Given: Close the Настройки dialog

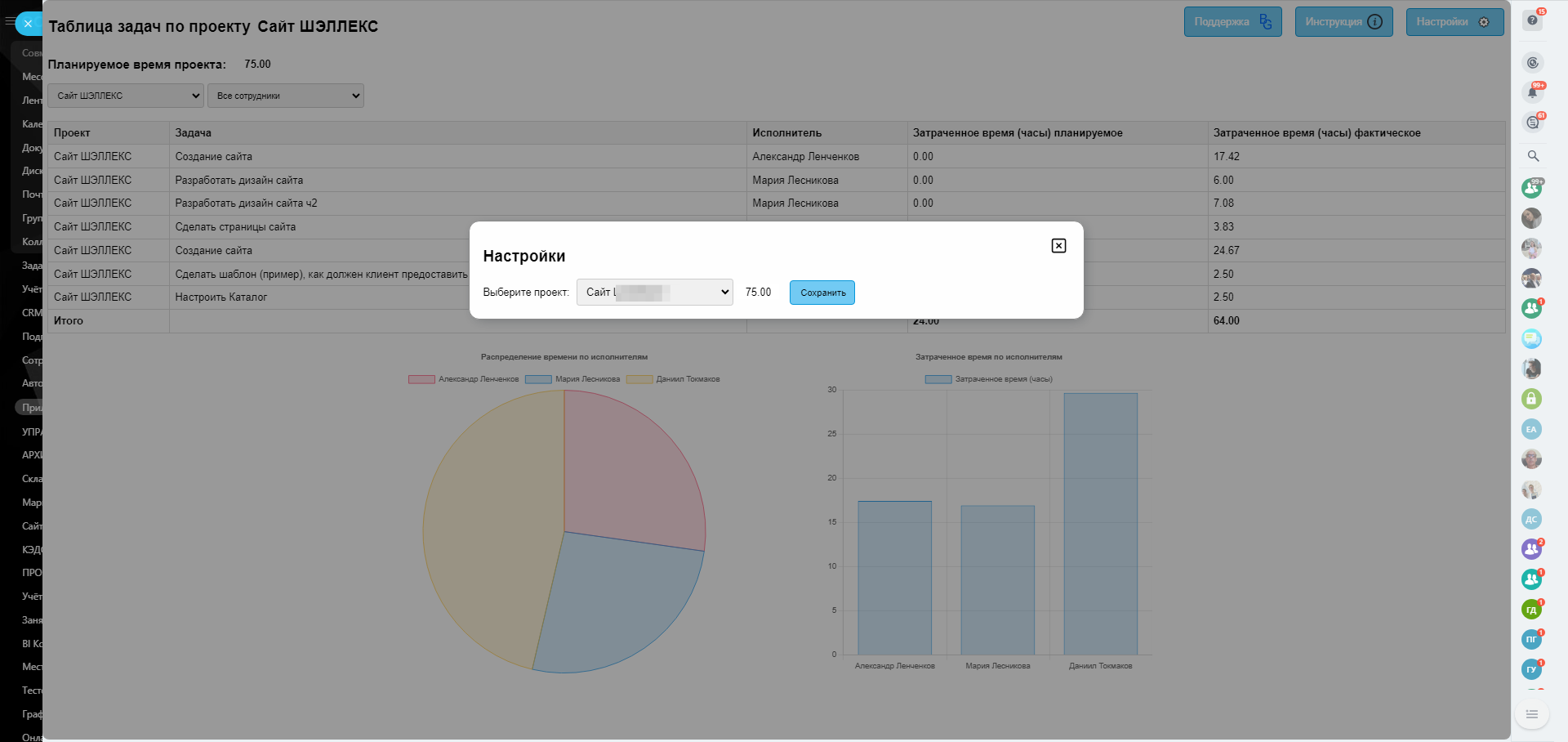Looking at the screenshot, I should point(1058,246).
